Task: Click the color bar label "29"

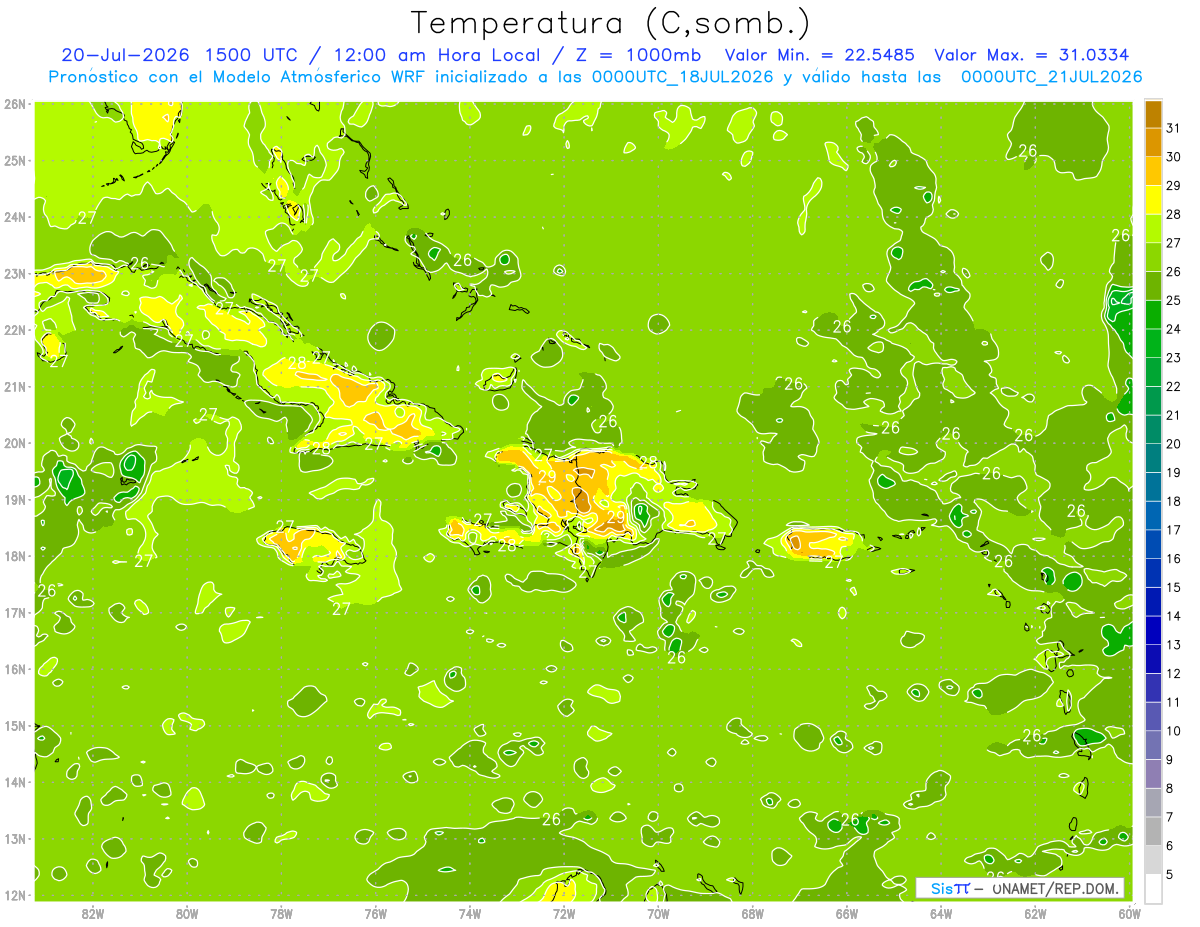Action: click(x=1173, y=186)
